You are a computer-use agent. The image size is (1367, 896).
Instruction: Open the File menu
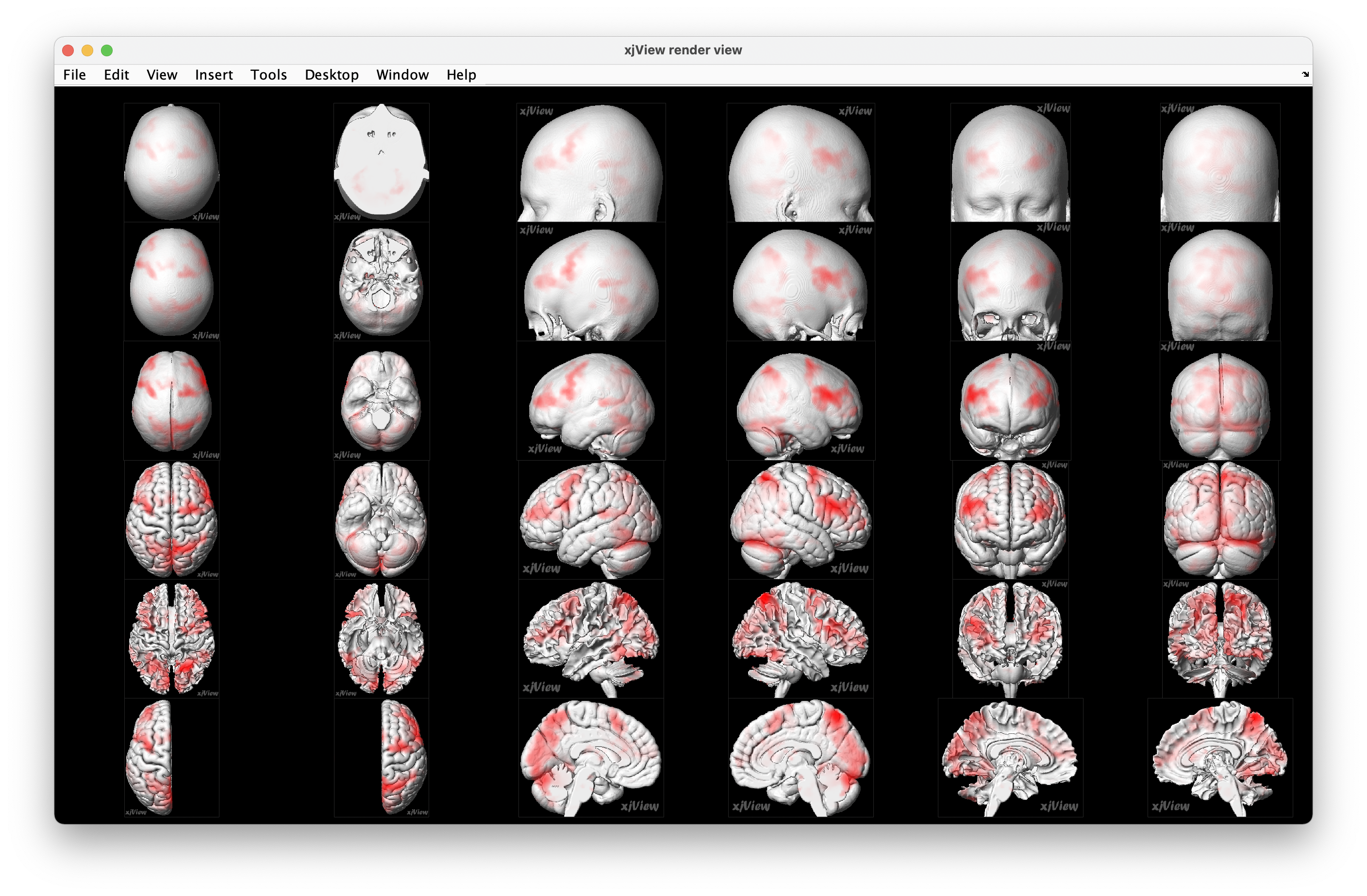tap(75, 75)
